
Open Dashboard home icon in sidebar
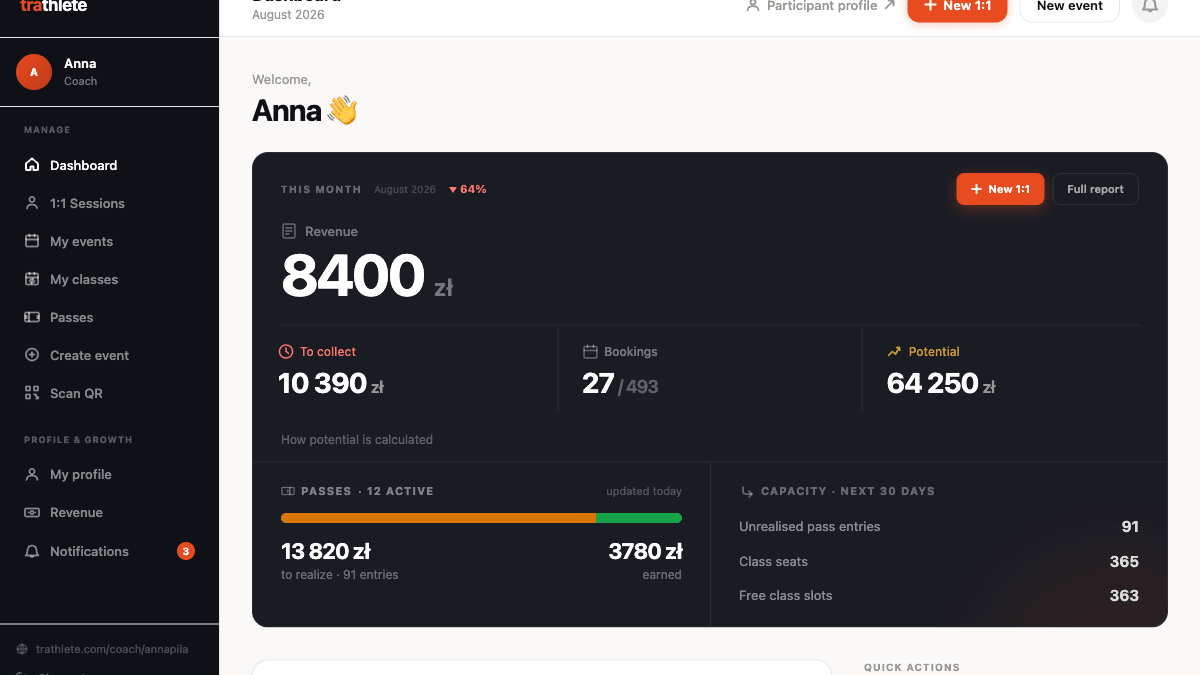[x=32, y=165]
